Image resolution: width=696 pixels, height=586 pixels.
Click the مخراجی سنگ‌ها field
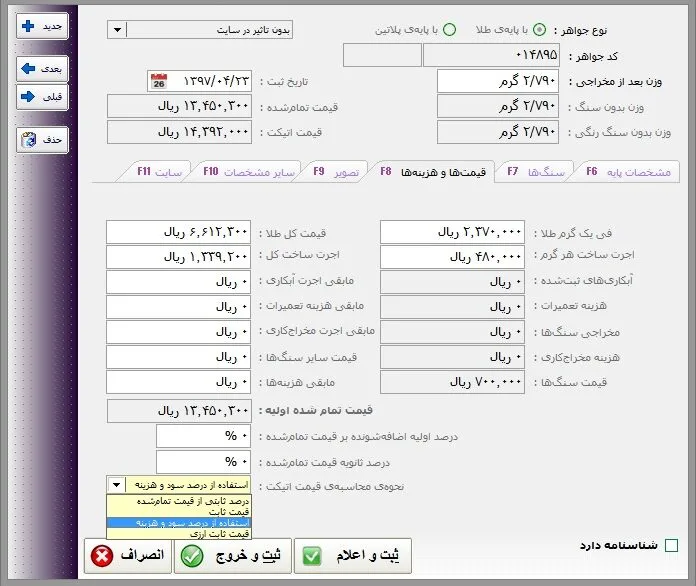tap(452, 332)
